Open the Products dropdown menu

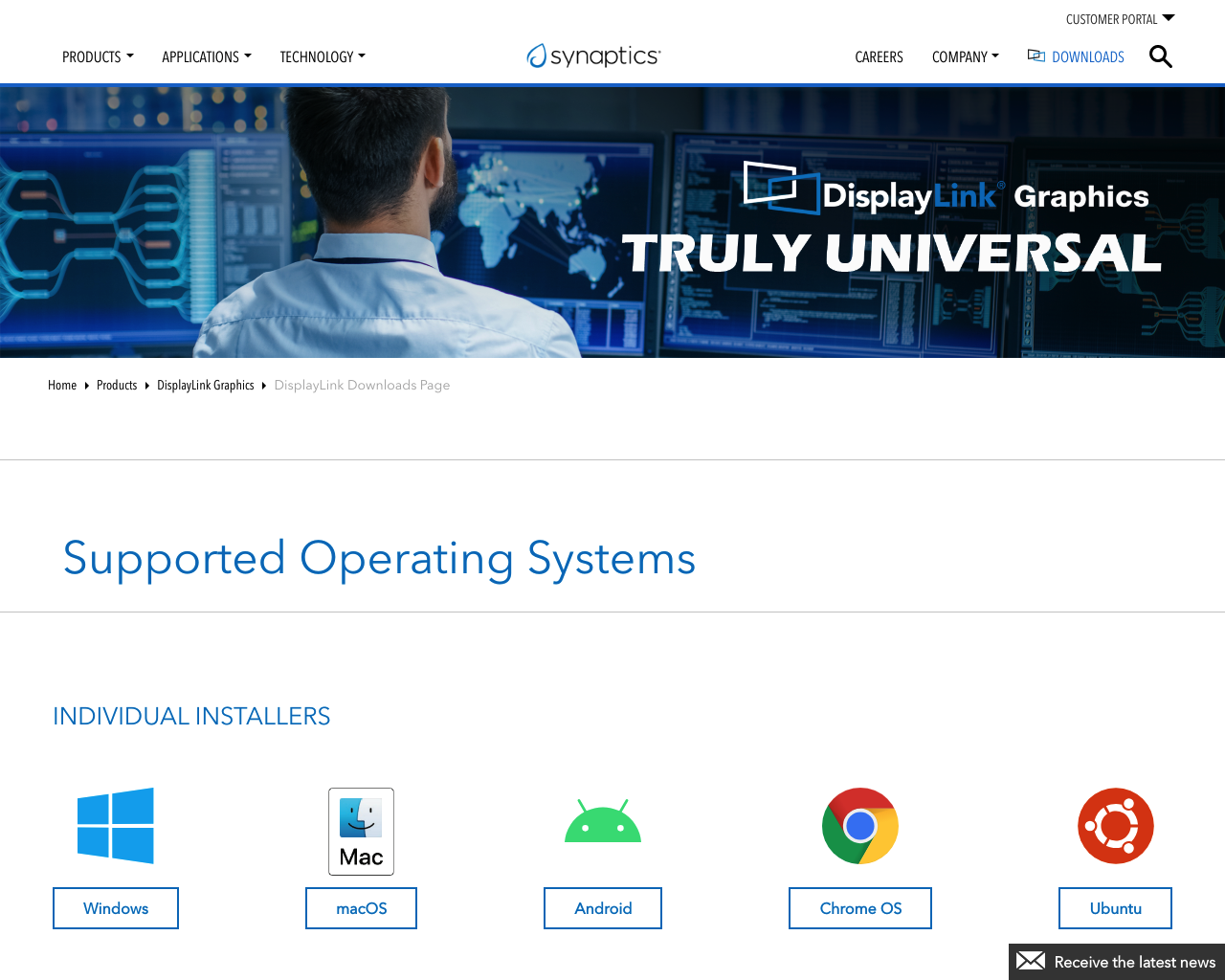pos(98,56)
